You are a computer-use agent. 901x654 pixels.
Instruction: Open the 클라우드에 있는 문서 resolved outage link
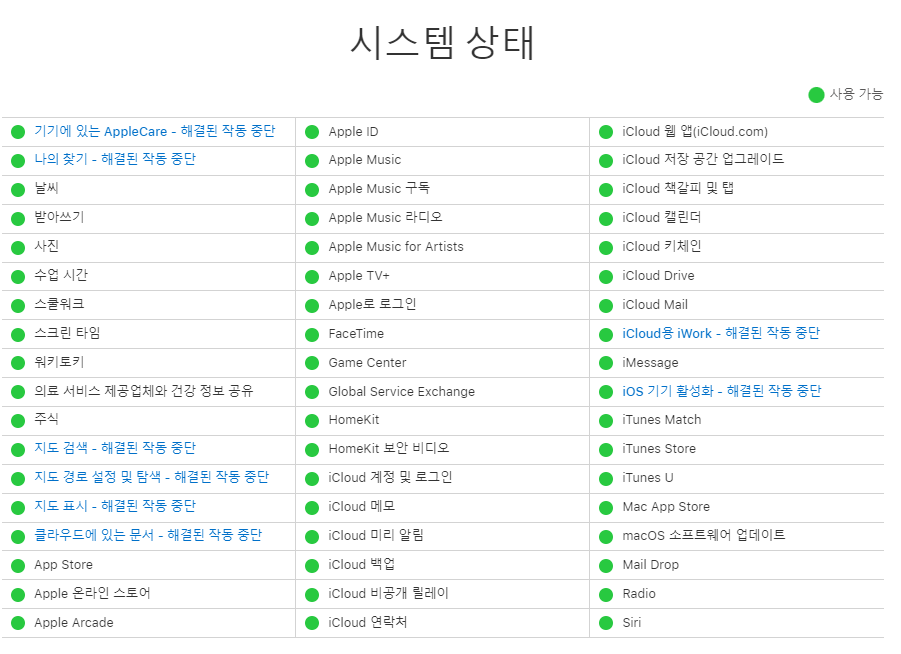[148, 535]
